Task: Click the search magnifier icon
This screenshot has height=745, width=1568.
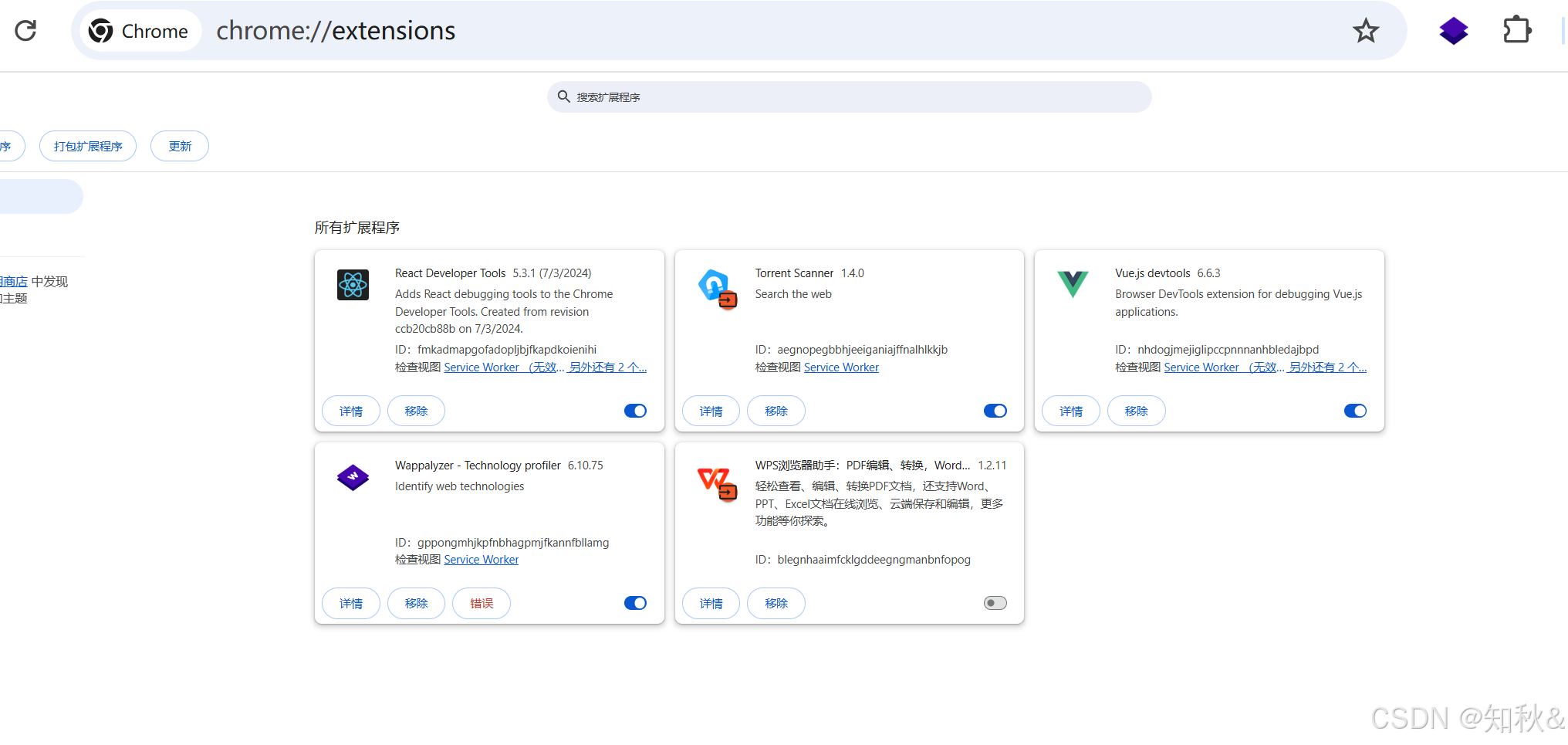Action: (564, 97)
